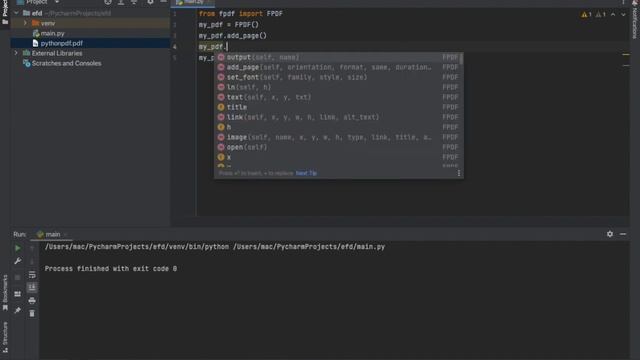The height and width of the screenshot is (360, 640).
Task: Select pythonpdf.pdf in project tree
Action: pos(61,43)
